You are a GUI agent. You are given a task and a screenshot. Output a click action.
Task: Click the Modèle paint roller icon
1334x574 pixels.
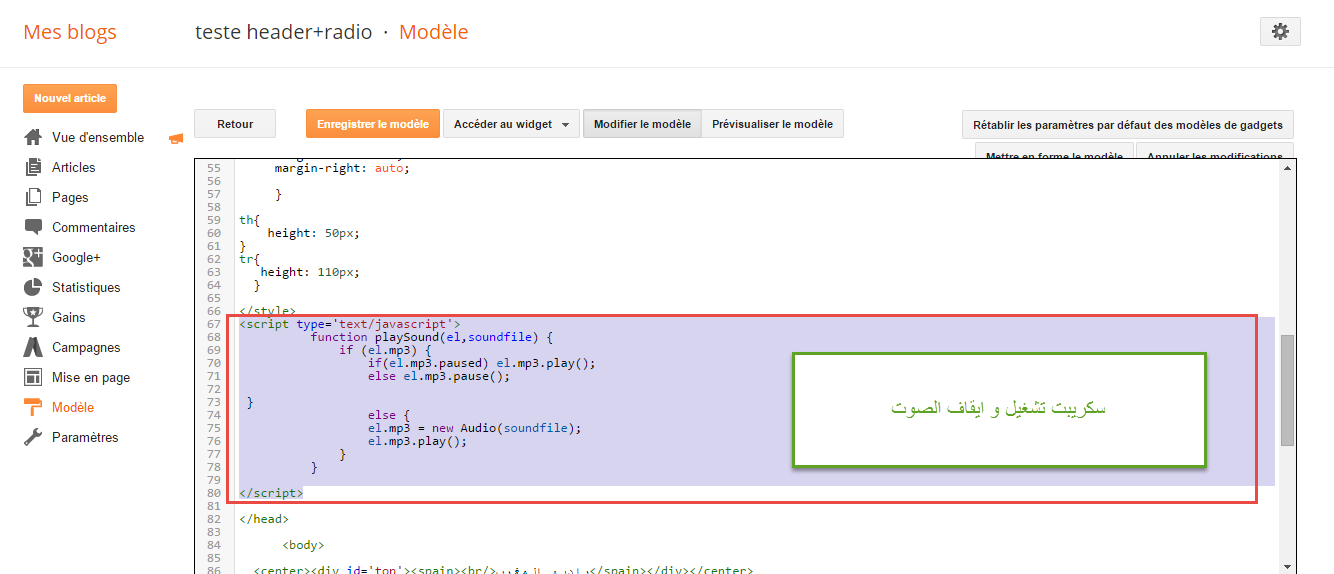click(x=33, y=407)
